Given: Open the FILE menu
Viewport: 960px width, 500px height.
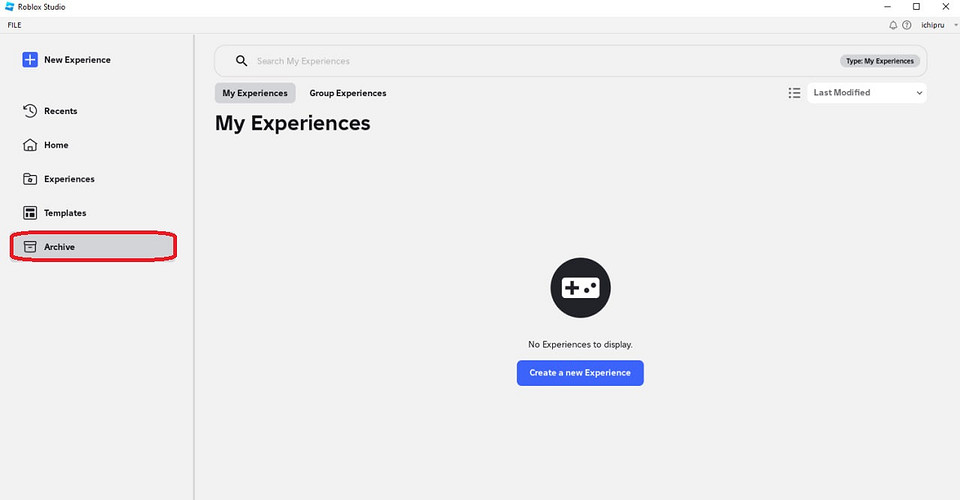Looking at the screenshot, I should click(14, 25).
